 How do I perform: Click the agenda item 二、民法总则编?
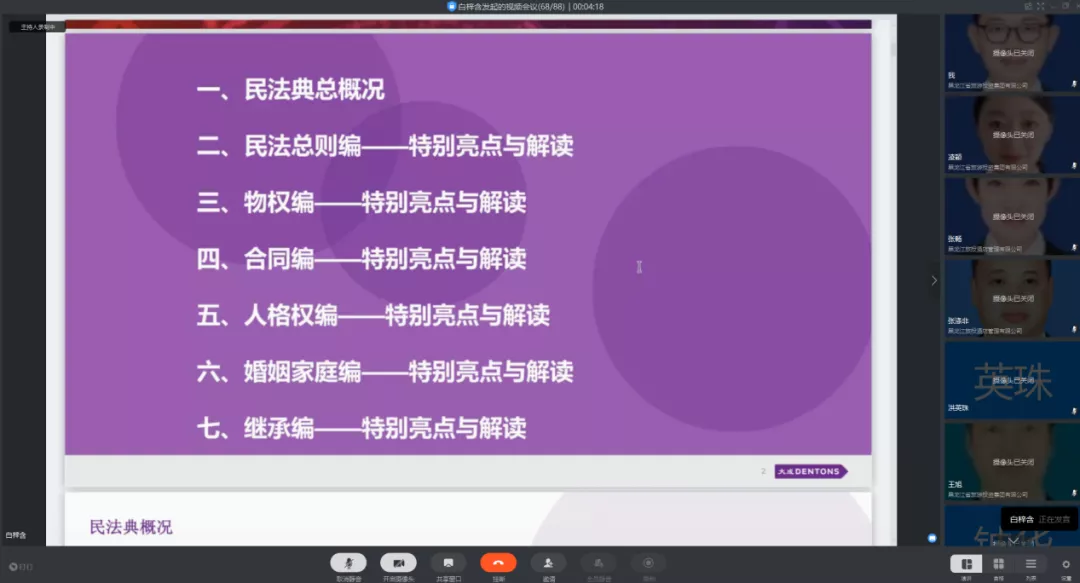pos(384,145)
